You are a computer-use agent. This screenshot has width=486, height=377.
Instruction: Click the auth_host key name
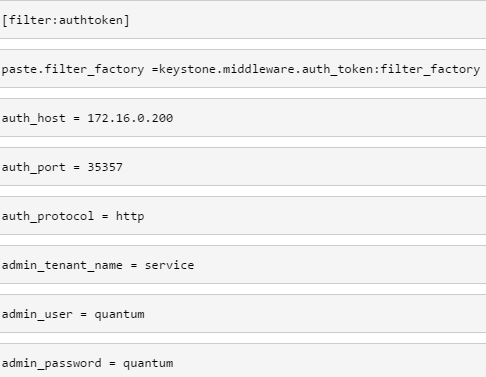click(34, 118)
